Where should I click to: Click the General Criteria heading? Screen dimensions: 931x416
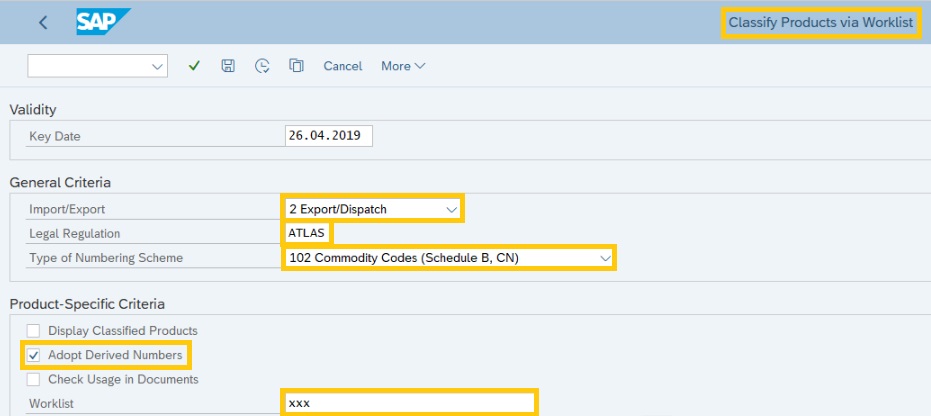pyautogui.click(x=60, y=183)
